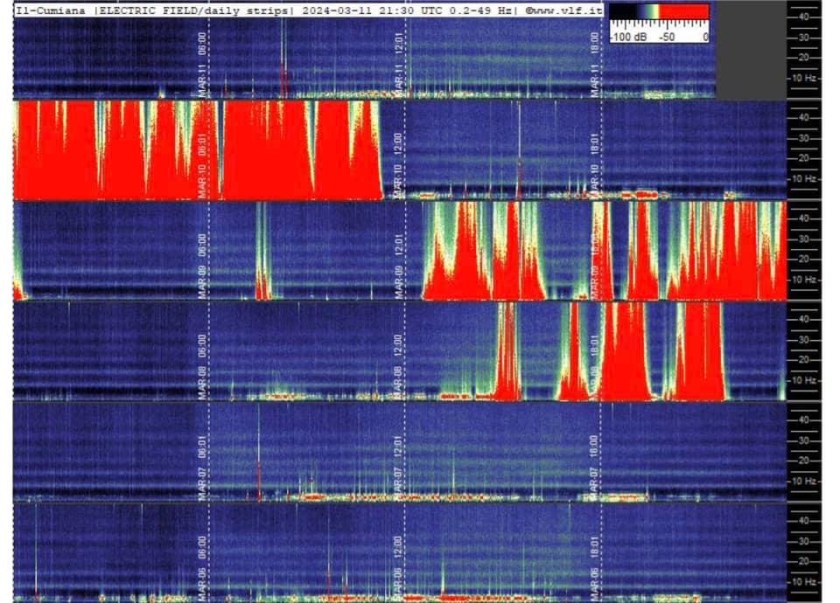Click the -100 dB label on color legend

[629, 36]
